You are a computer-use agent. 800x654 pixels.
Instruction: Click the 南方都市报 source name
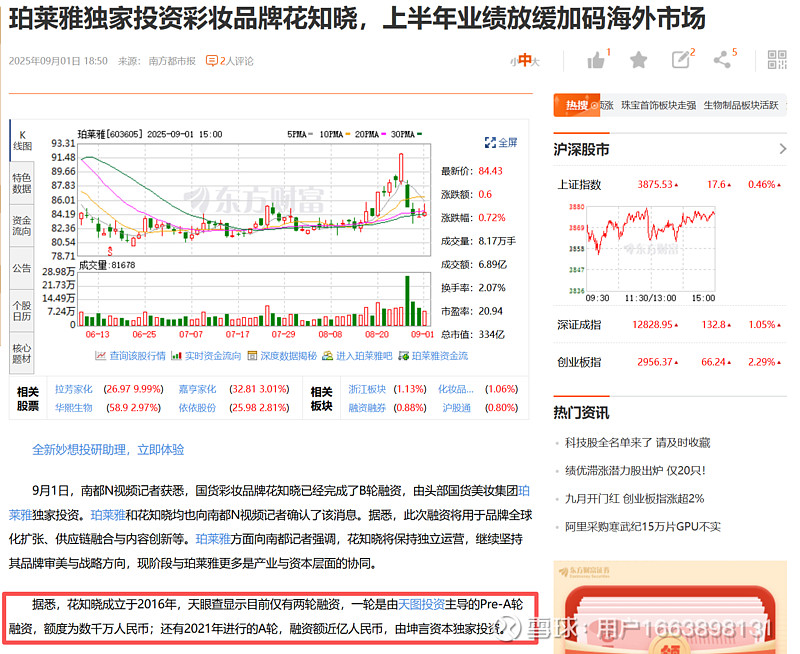pos(172,61)
